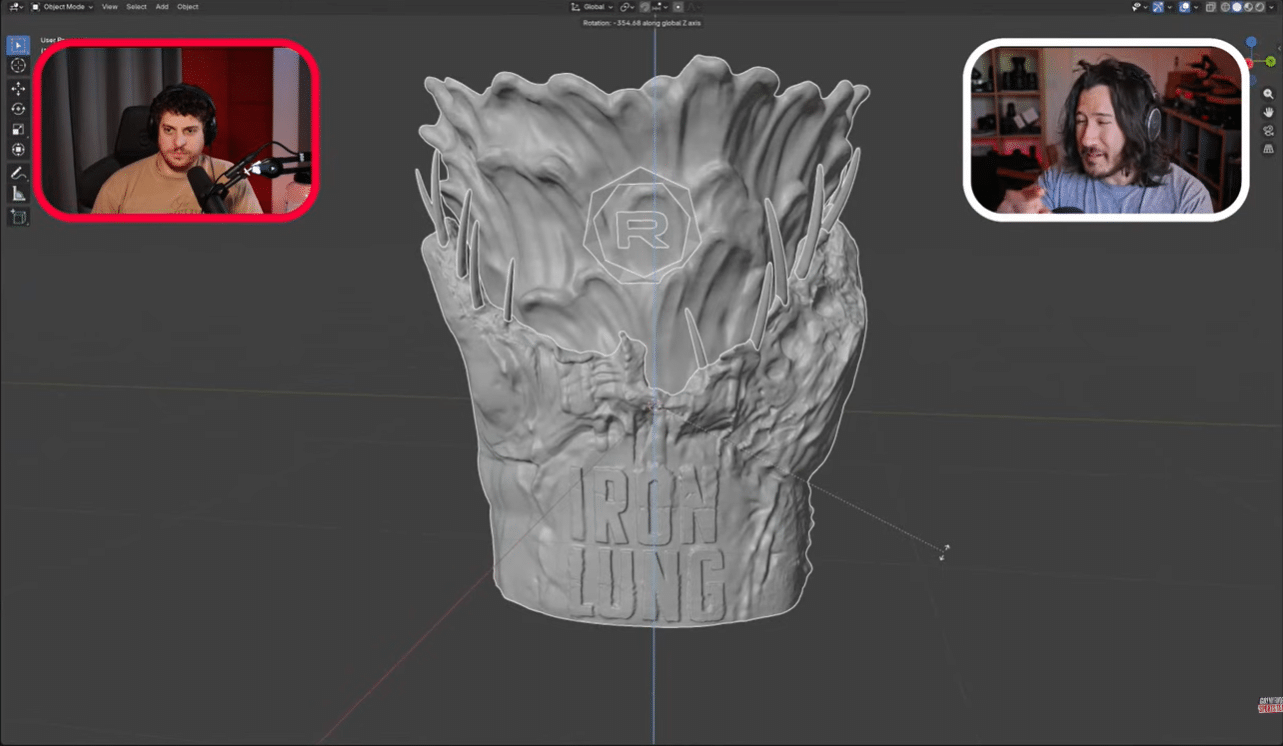Click the zoom magnifier viewport icon
This screenshot has width=1283, height=746.
[1268, 94]
